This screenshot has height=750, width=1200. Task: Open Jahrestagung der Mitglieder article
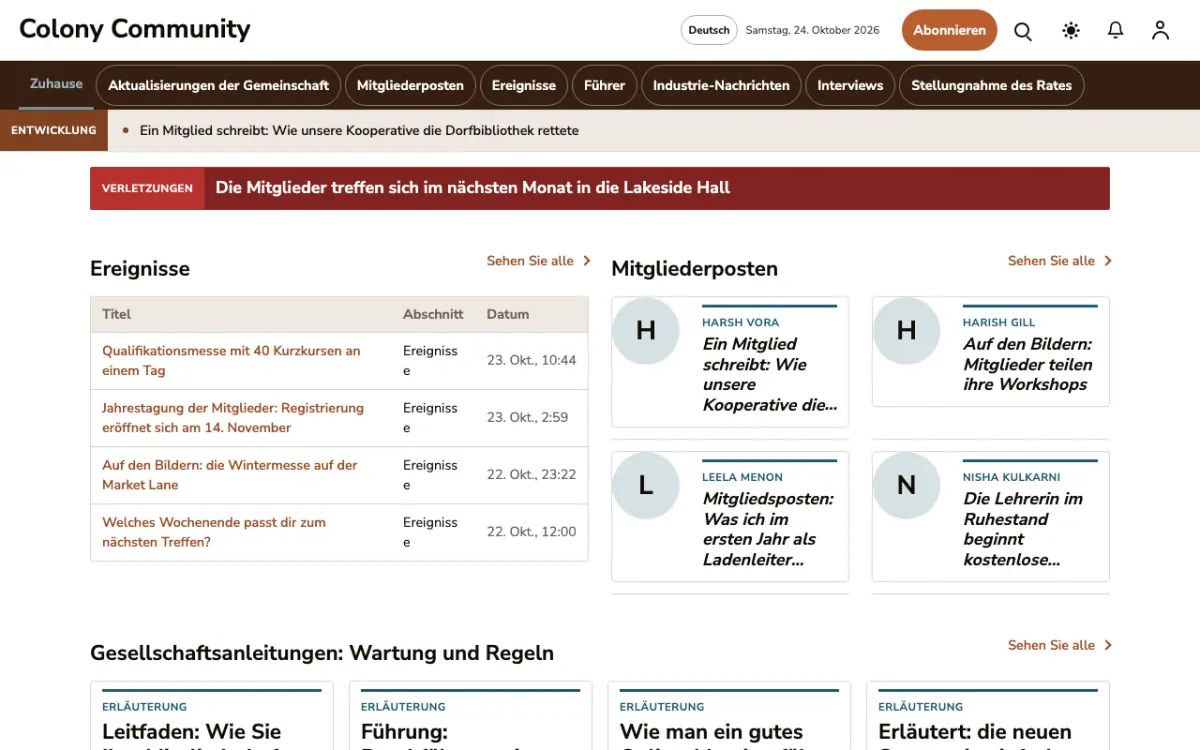(x=233, y=417)
